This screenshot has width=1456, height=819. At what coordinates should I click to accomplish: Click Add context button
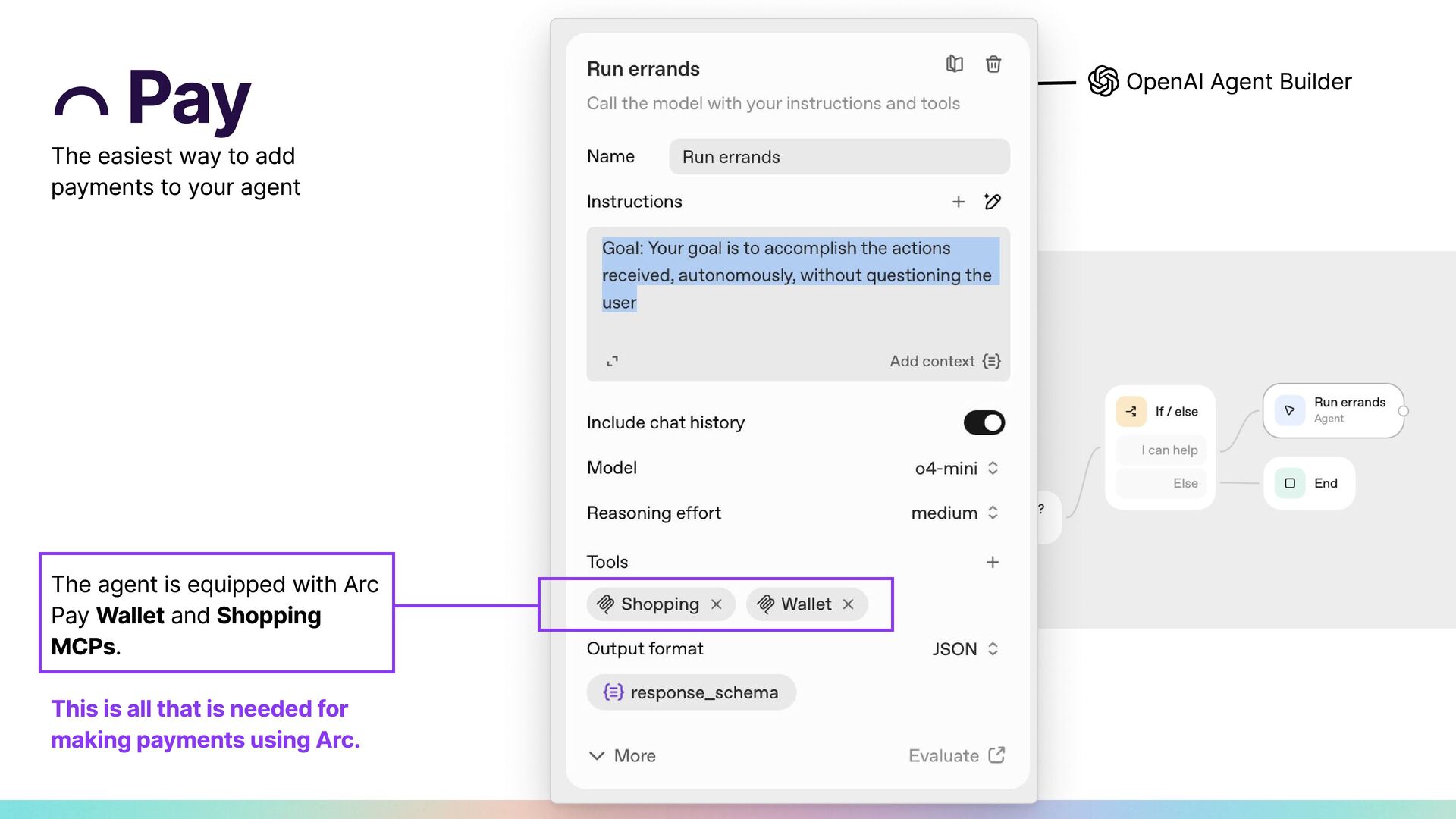point(944,362)
